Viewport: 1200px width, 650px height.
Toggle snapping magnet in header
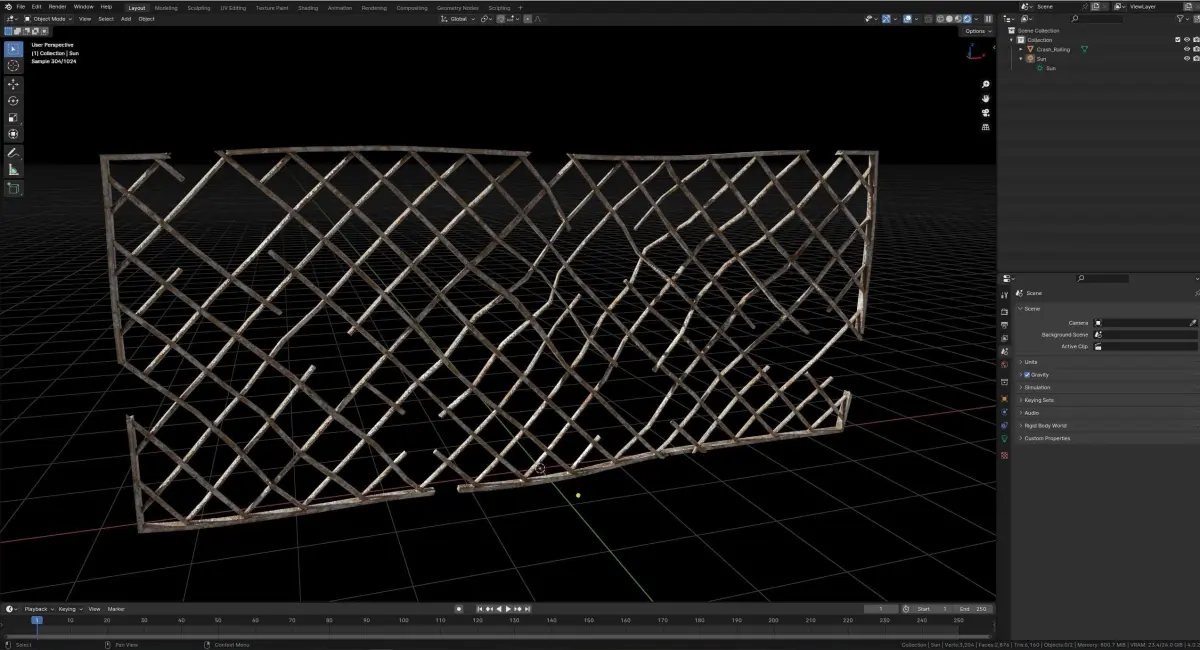[x=501, y=19]
